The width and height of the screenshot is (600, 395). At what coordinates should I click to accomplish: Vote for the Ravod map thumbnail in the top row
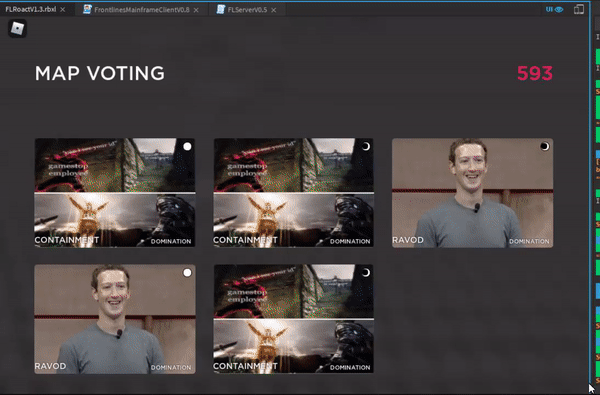pos(473,193)
